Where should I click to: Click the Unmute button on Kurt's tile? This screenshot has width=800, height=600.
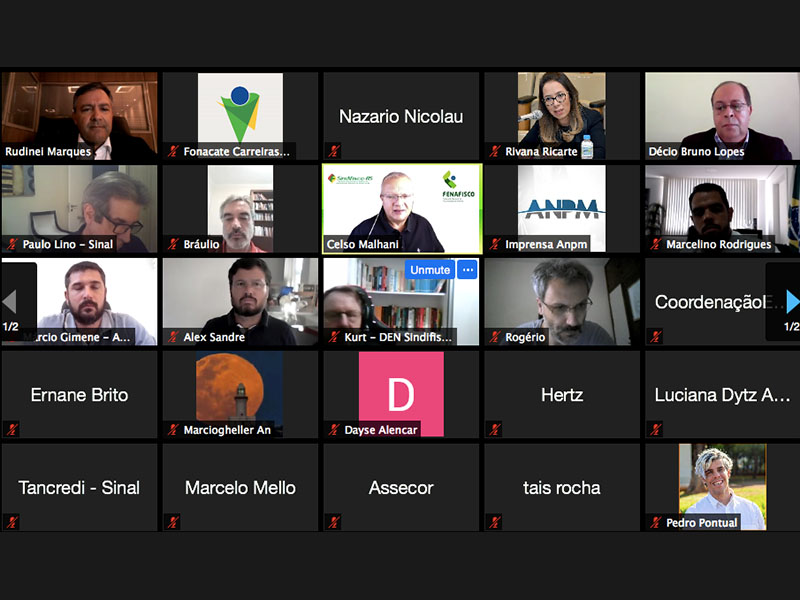(x=430, y=270)
